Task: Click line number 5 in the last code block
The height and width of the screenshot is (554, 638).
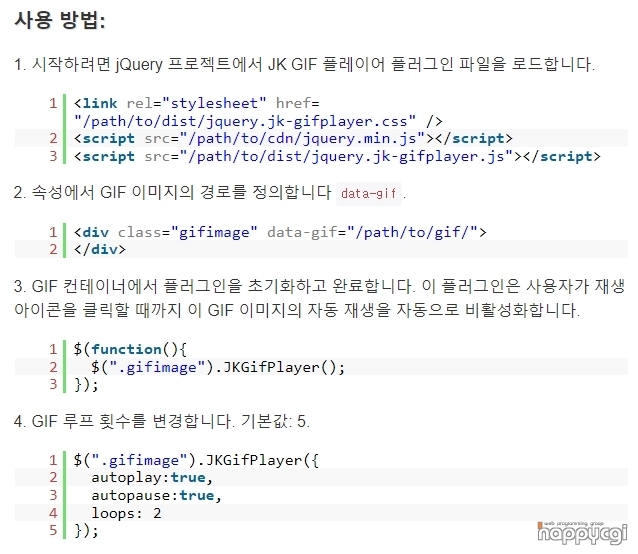Action: pos(53,530)
